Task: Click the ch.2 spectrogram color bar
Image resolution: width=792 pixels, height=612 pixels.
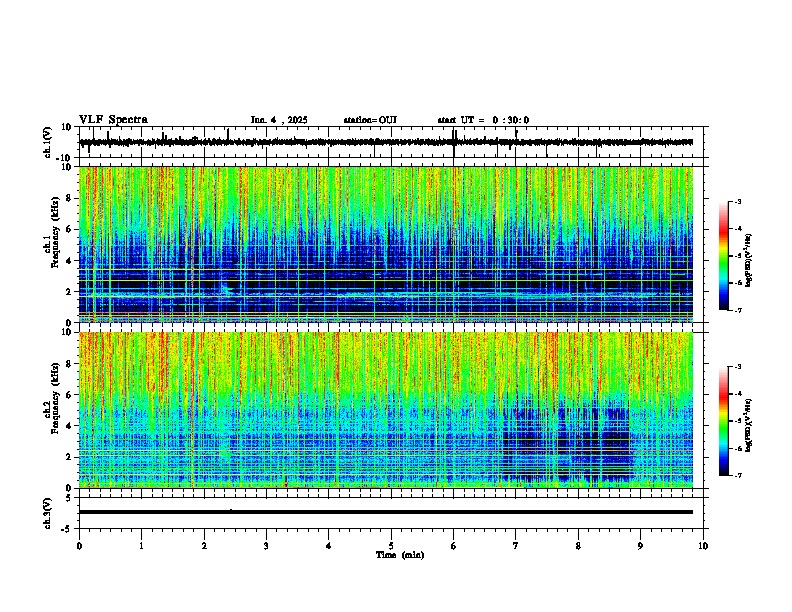Action: (x=723, y=421)
